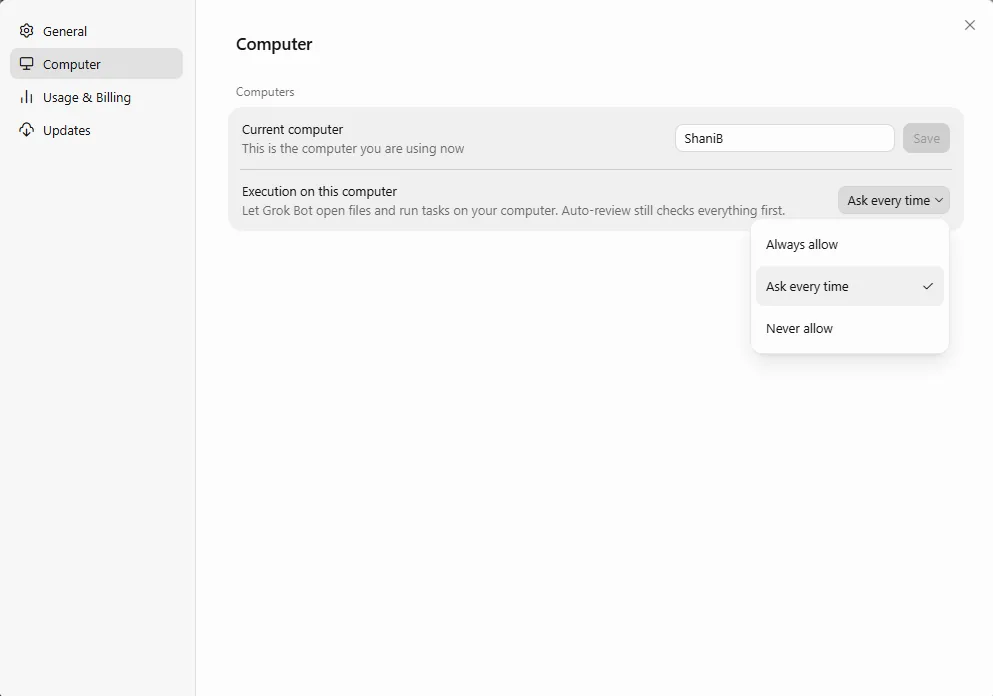
Task: Close the settings window with the X
Action: click(x=970, y=25)
